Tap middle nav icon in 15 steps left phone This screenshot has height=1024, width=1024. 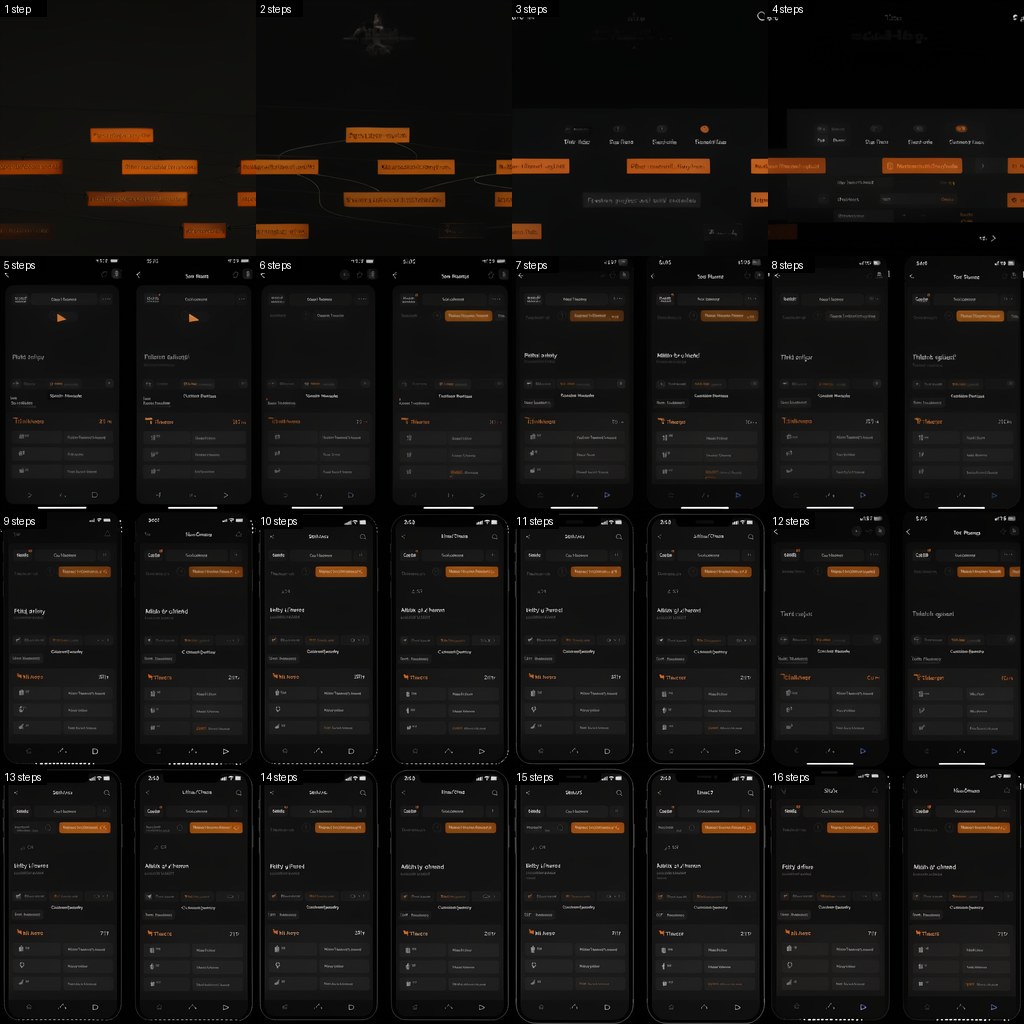574,1007
